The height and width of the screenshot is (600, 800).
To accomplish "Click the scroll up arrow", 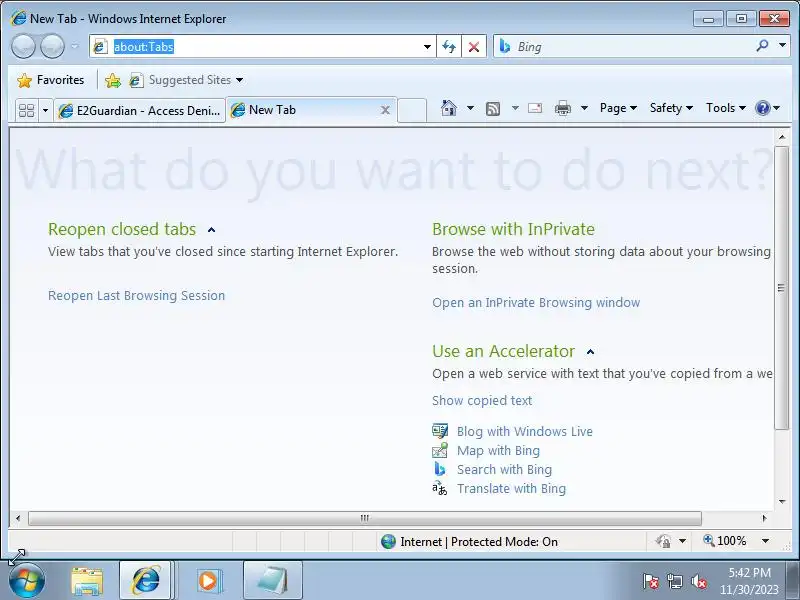I will click(x=782, y=137).
